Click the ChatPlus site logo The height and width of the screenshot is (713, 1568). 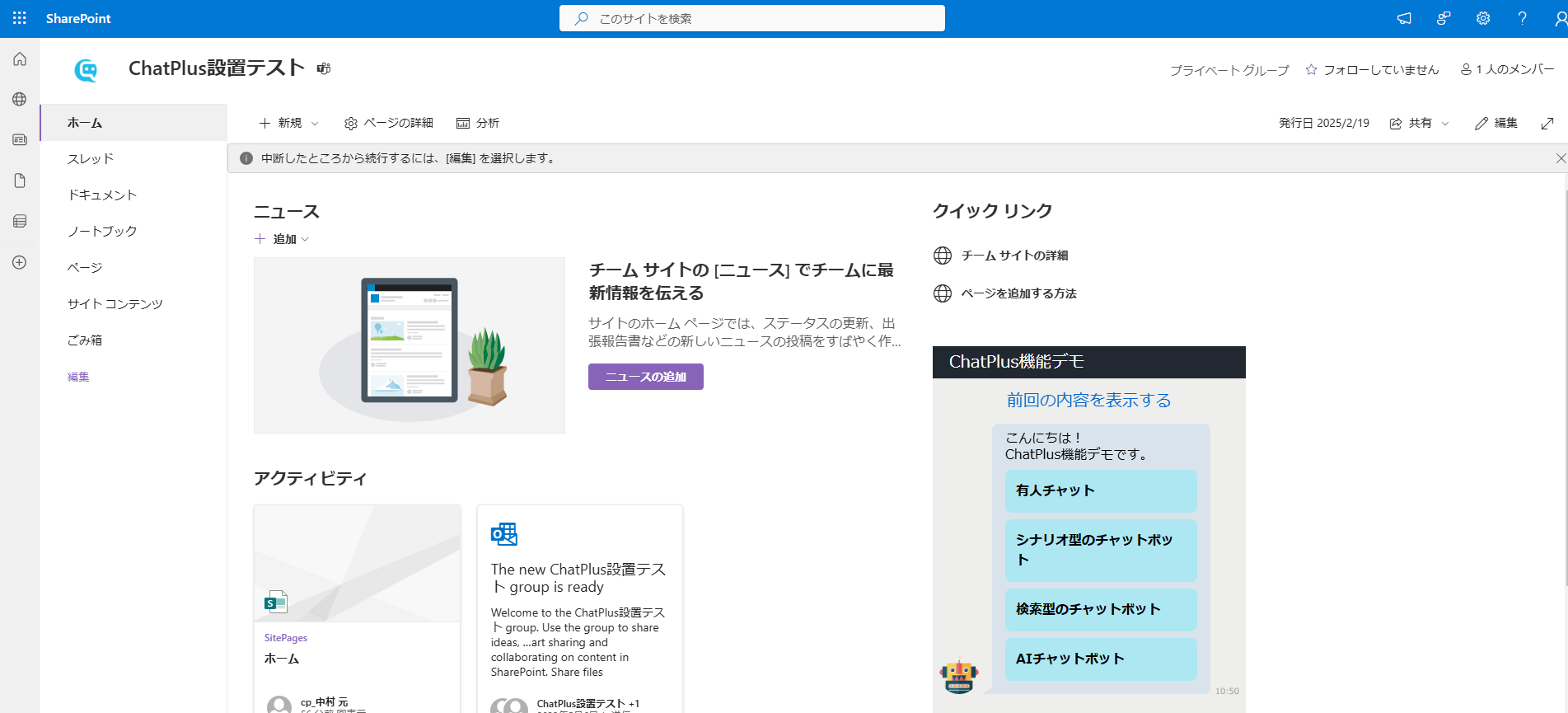86,70
